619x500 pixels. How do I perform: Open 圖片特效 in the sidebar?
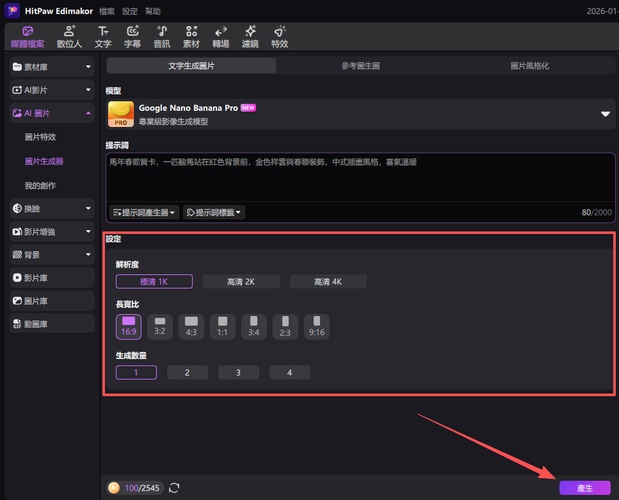click(40, 137)
